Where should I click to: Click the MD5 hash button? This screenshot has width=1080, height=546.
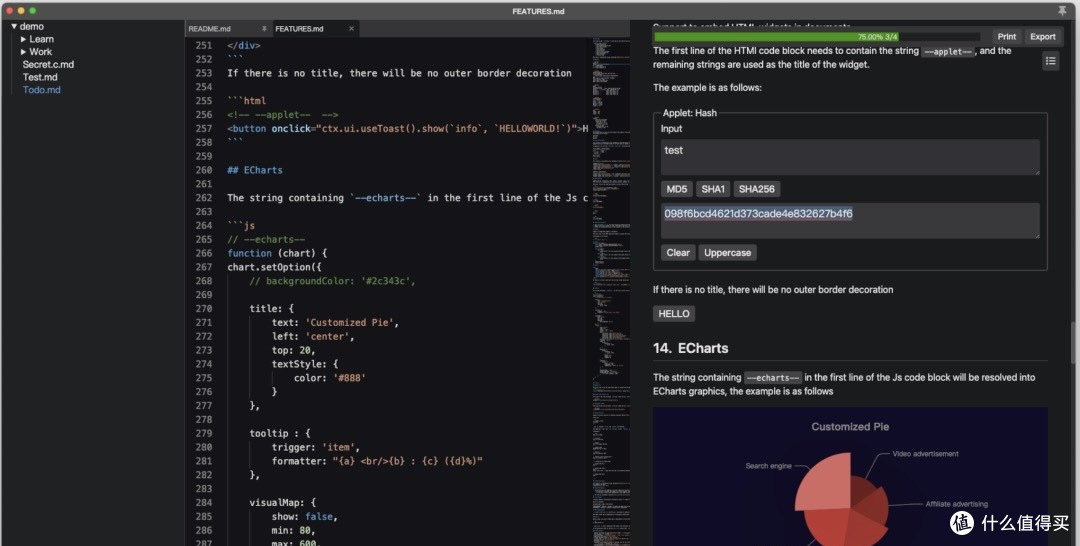pyautogui.click(x=677, y=189)
